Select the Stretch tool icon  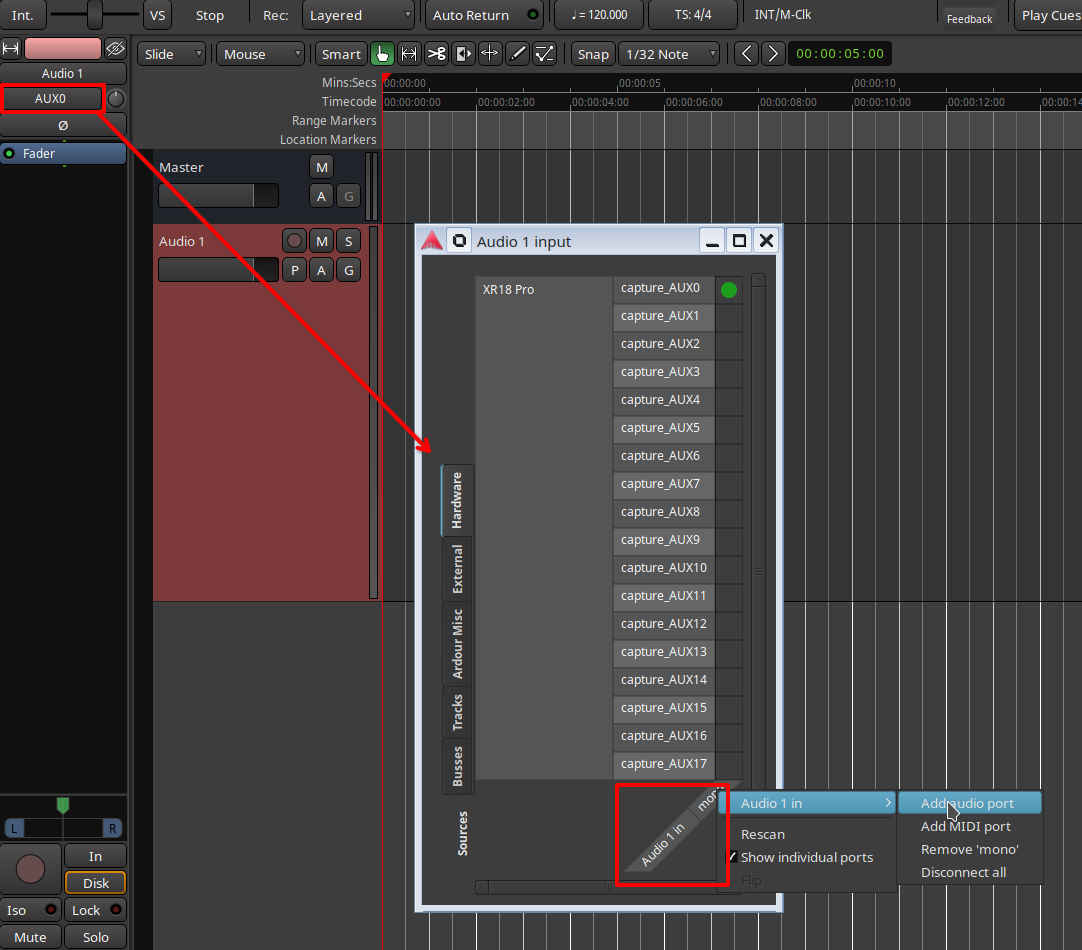pos(490,54)
